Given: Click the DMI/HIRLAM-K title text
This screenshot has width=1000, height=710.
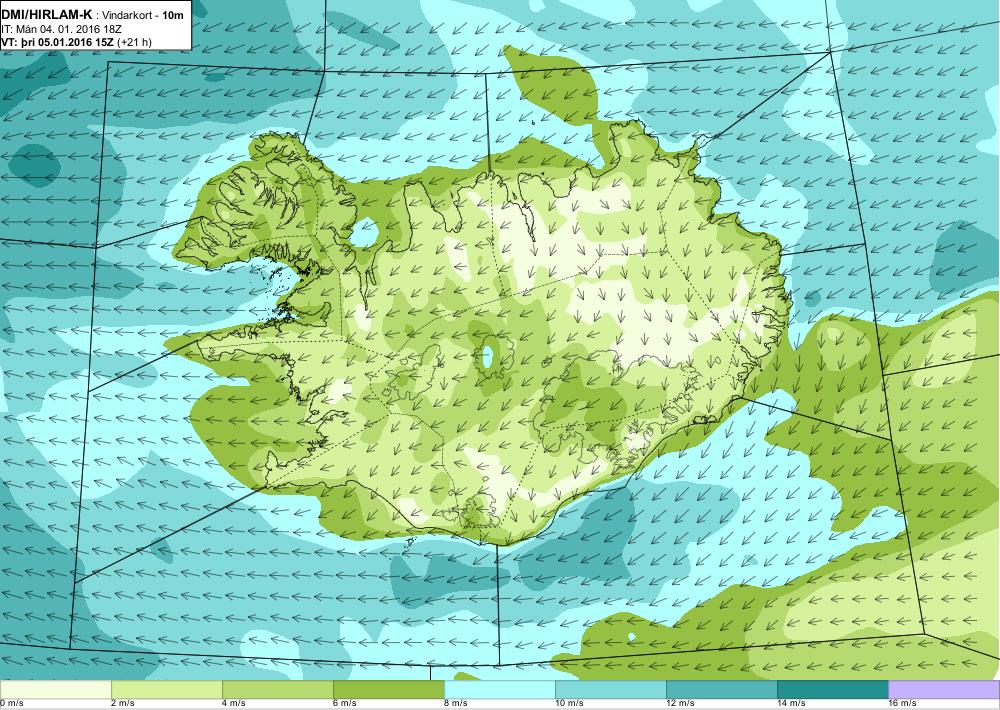Looking at the screenshot, I should (47, 15).
